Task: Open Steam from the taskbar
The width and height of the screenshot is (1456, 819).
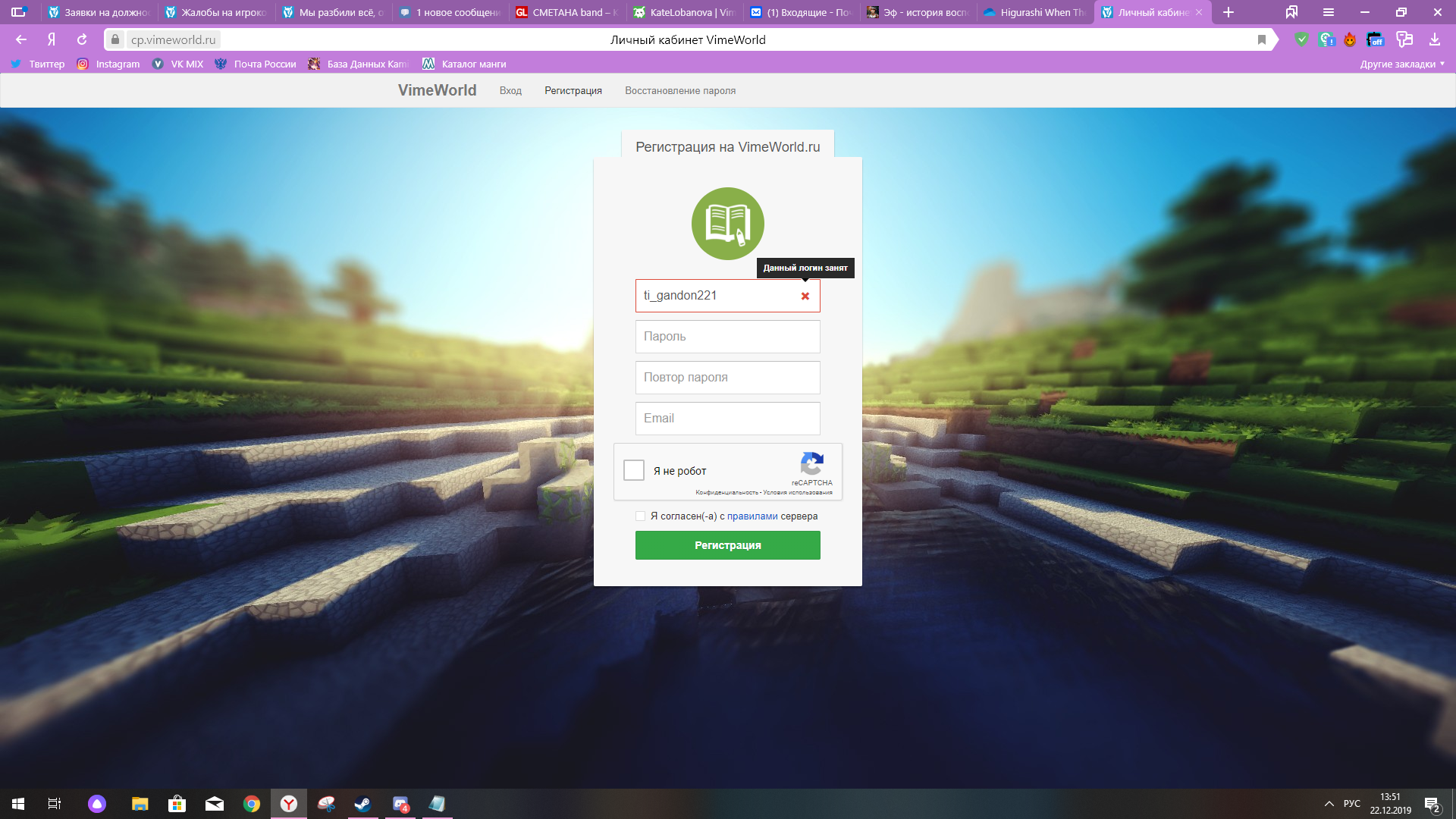Action: [x=363, y=804]
